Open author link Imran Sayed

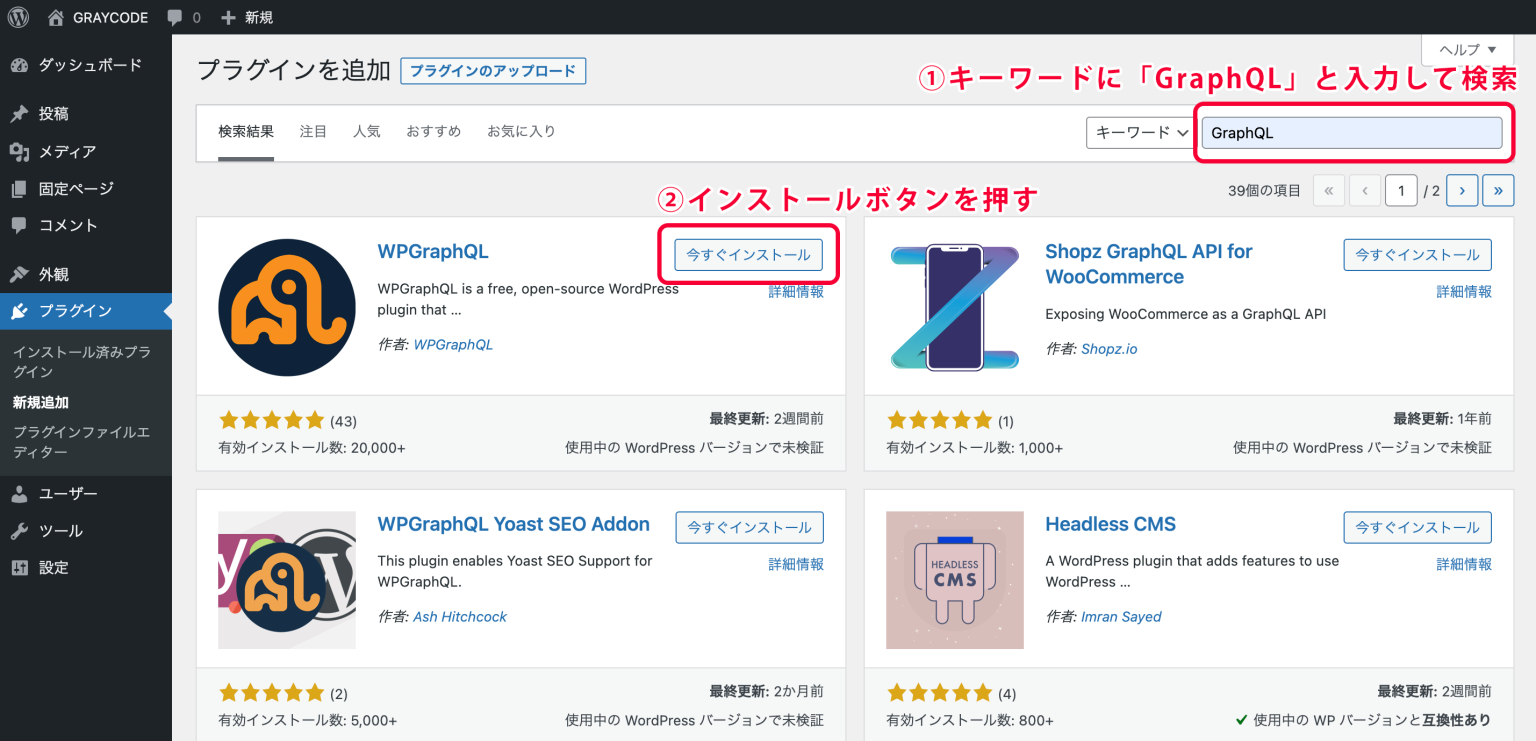click(x=1121, y=617)
